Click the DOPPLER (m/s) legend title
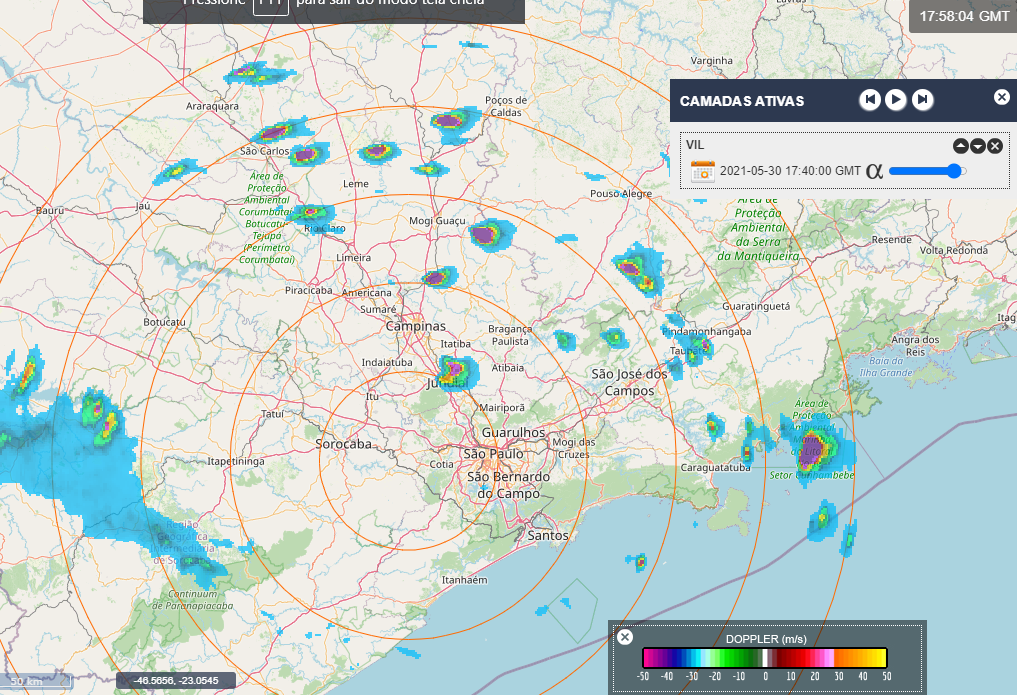Image resolution: width=1017 pixels, height=695 pixels. [766, 639]
